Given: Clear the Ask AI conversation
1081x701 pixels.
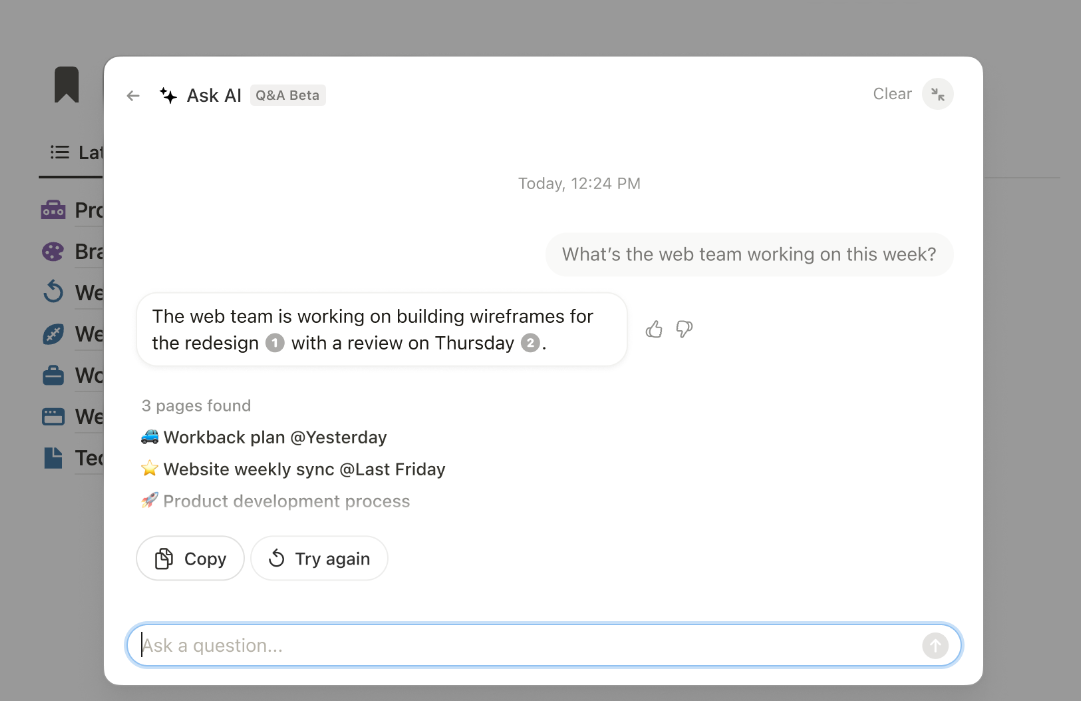Looking at the screenshot, I should pyautogui.click(x=892, y=94).
